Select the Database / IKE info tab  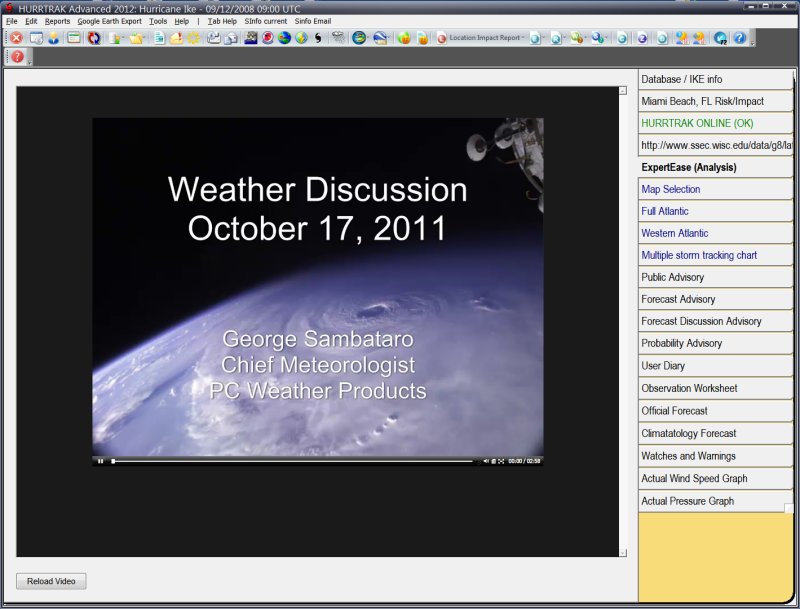click(715, 79)
